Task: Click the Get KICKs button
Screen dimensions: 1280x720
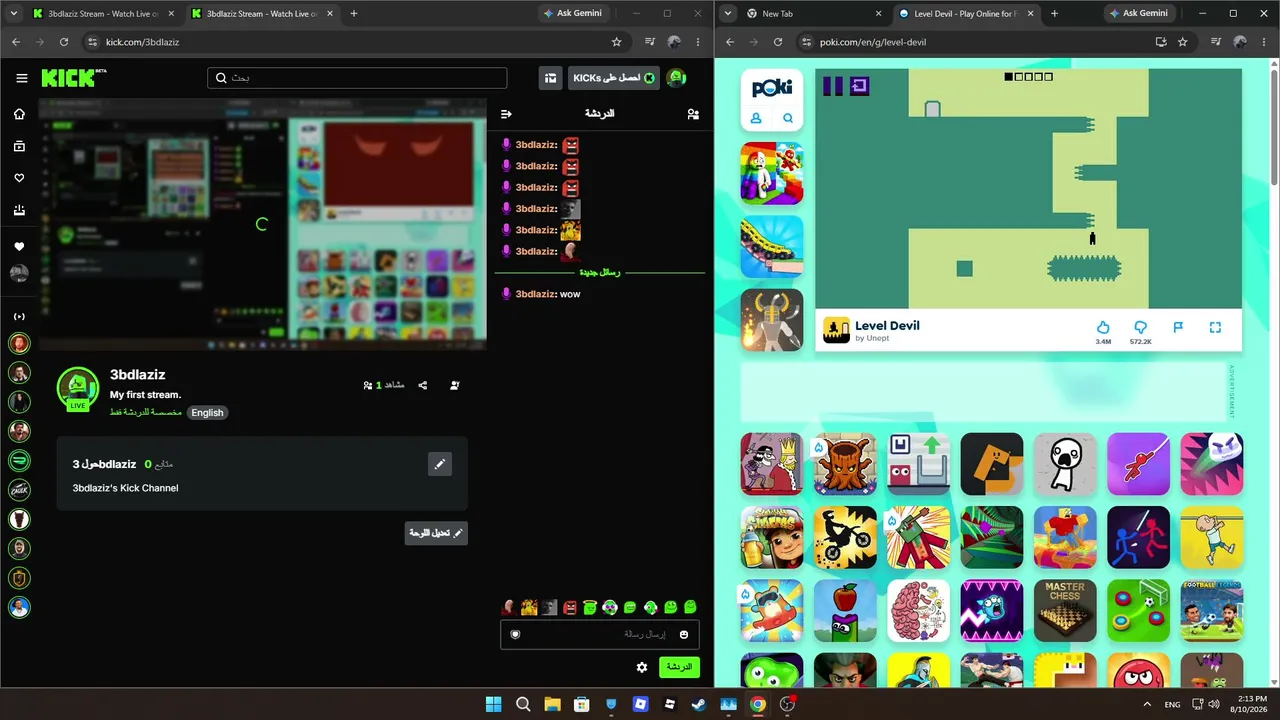Action: click(x=615, y=78)
